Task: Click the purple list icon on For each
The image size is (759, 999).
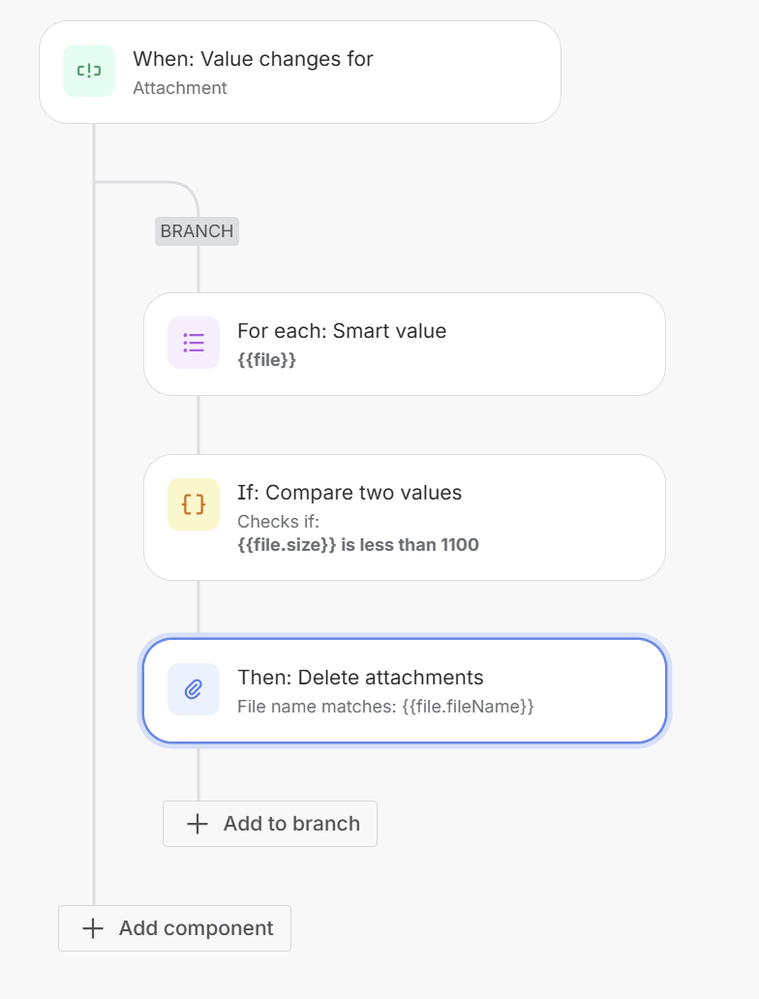Action: point(193,343)
